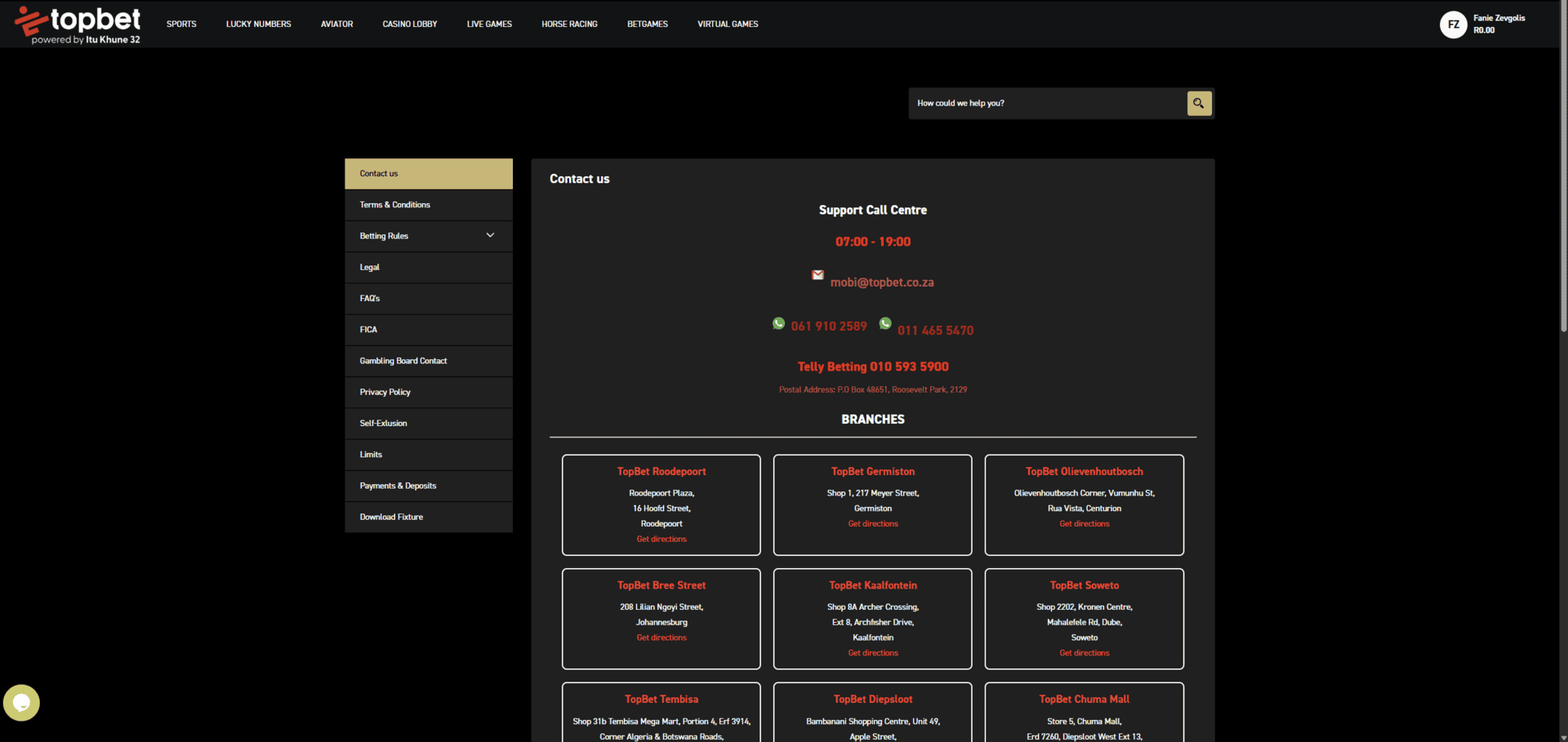Open the Limits sidebar item
Viewport: 1568px width, 742px height.
tap(429, 455)
